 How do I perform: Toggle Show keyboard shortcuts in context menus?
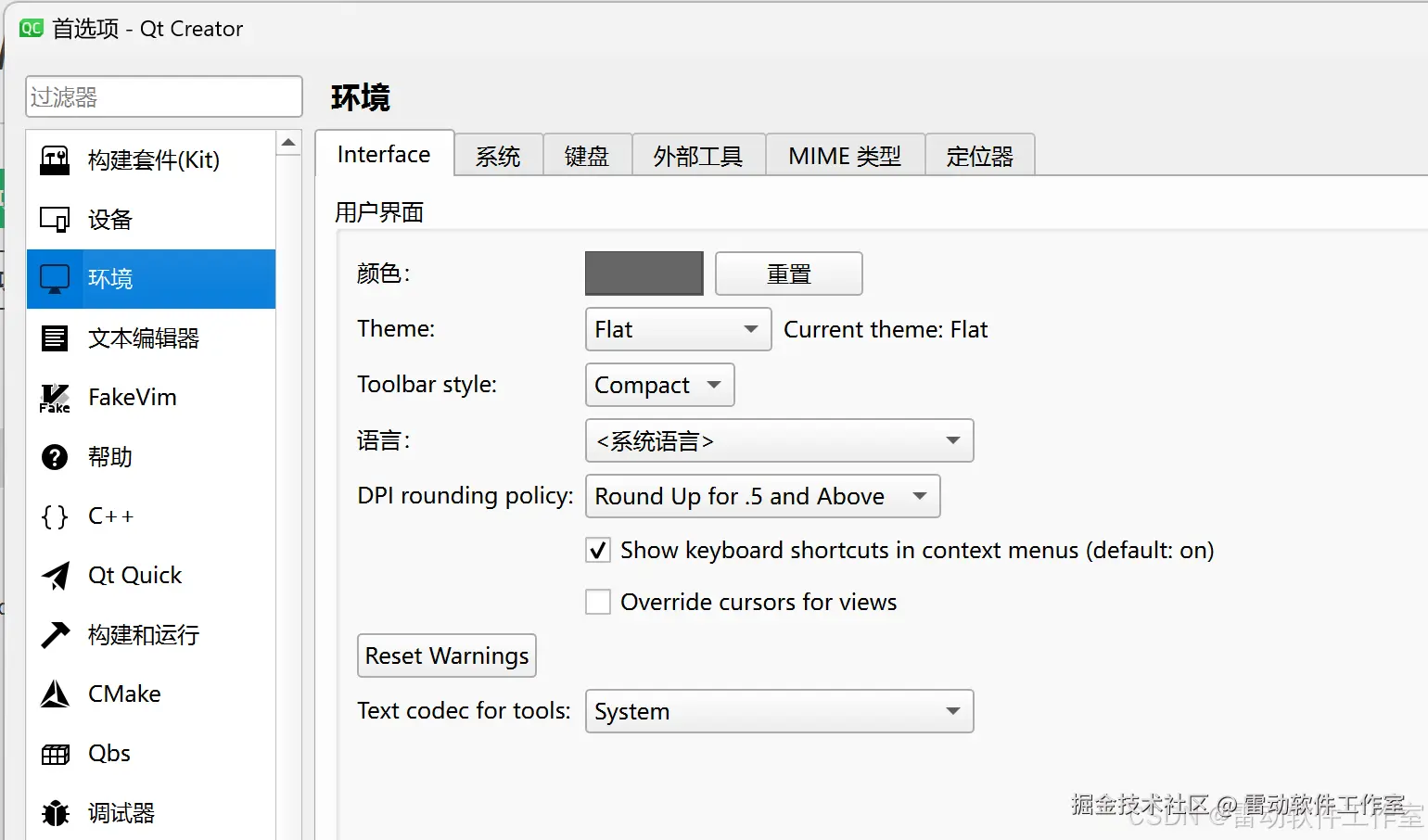(x=598, y=551)
